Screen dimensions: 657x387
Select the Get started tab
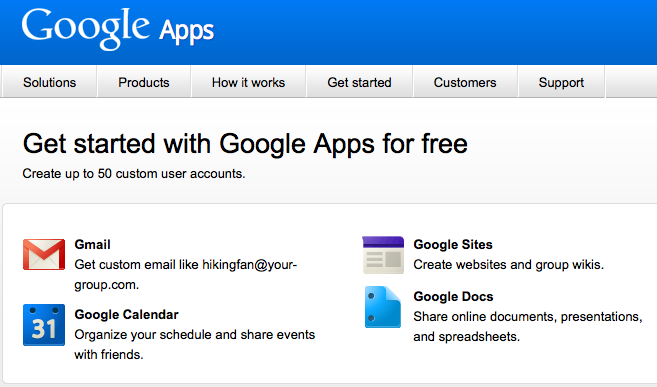point(360,82)
